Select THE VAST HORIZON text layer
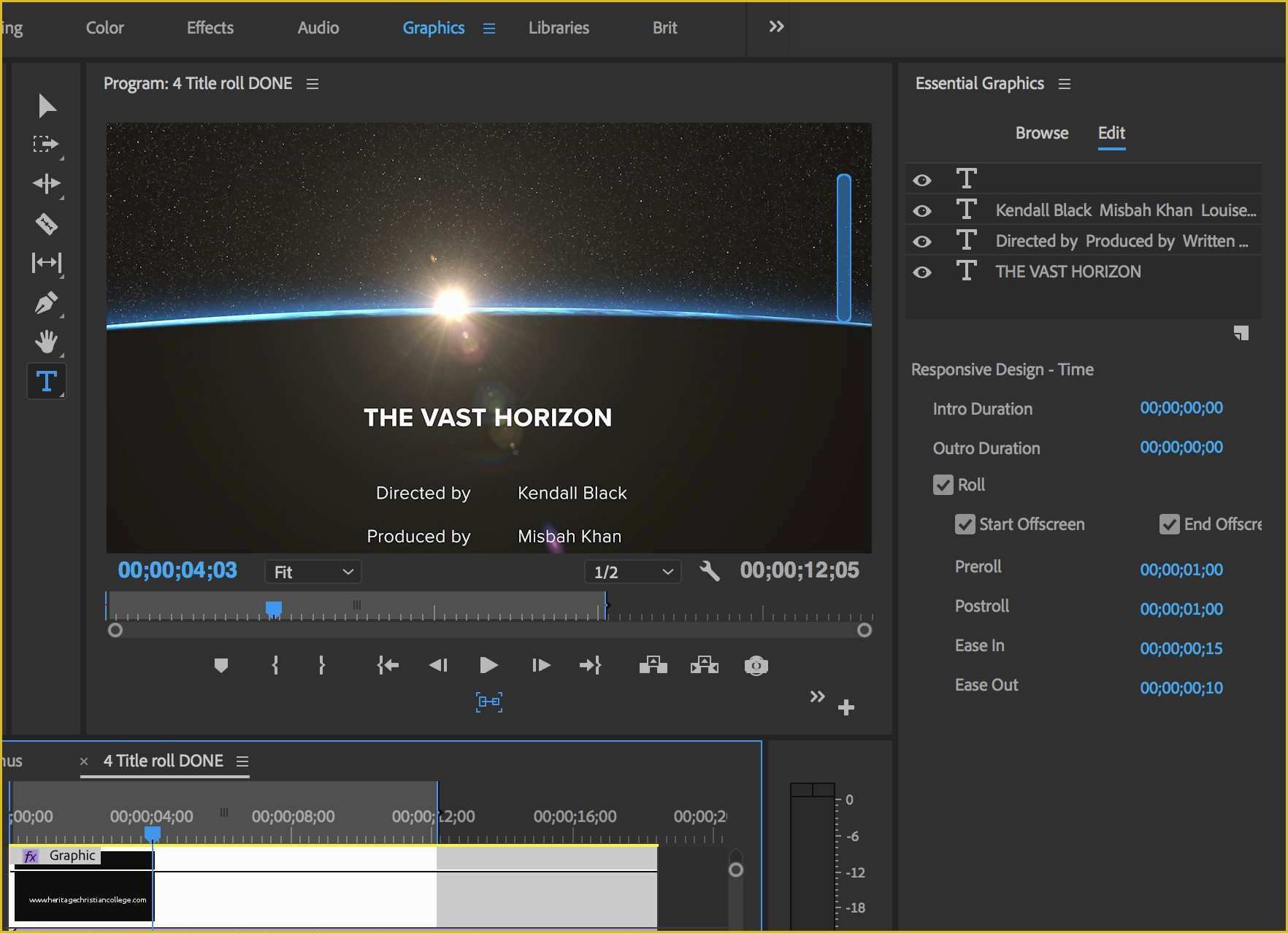Image resolution: width=1288 pixels, height=933 pixels. point(1084,272)
